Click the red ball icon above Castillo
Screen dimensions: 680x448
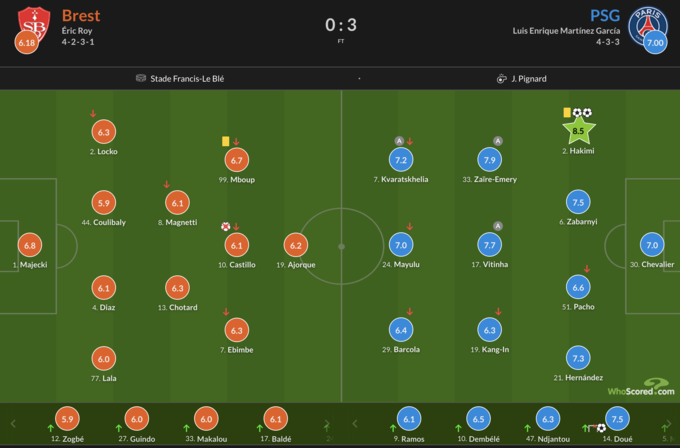point(226,226)
